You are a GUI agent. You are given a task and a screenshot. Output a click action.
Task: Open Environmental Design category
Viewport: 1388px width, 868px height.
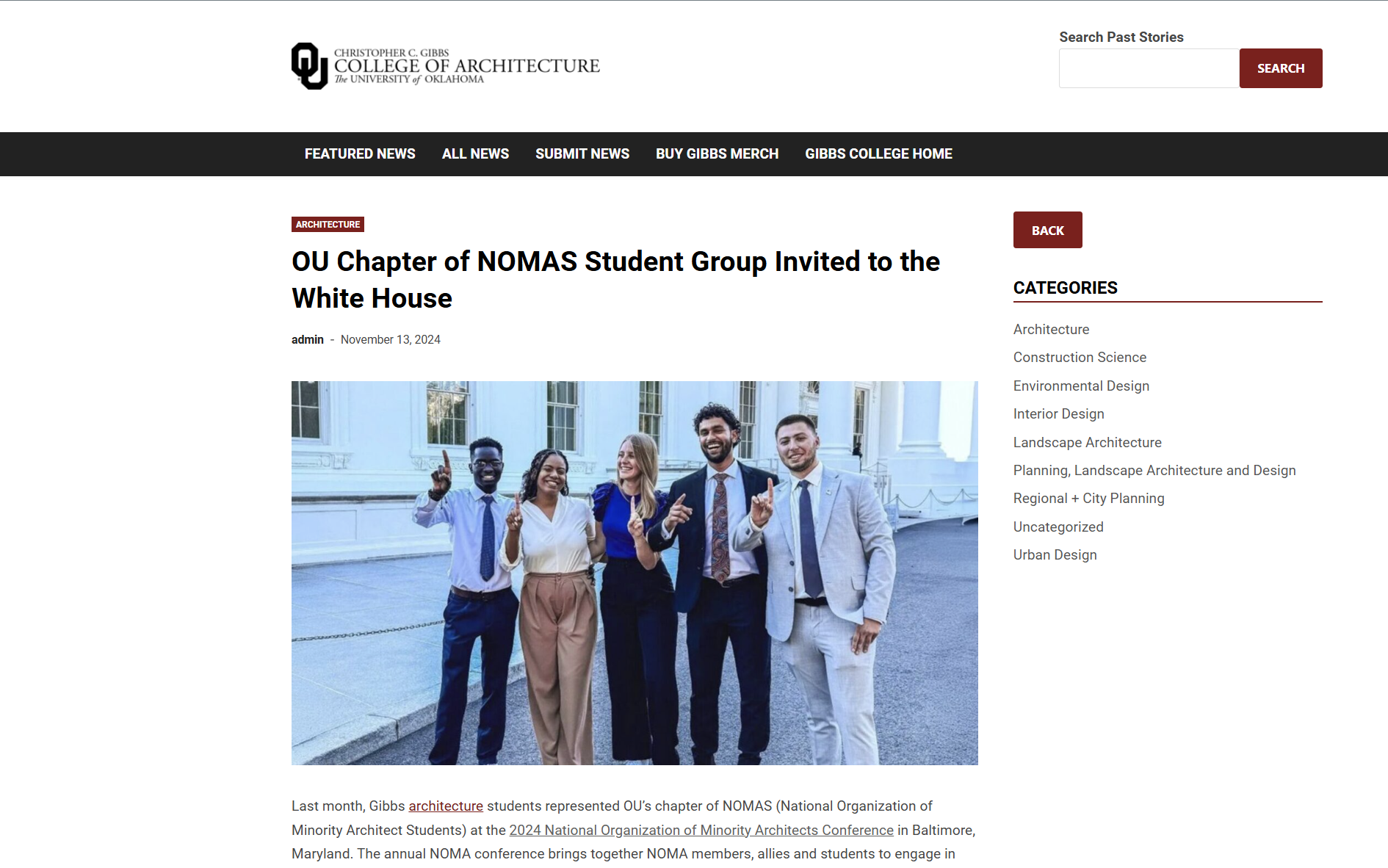click(1081, 386)
